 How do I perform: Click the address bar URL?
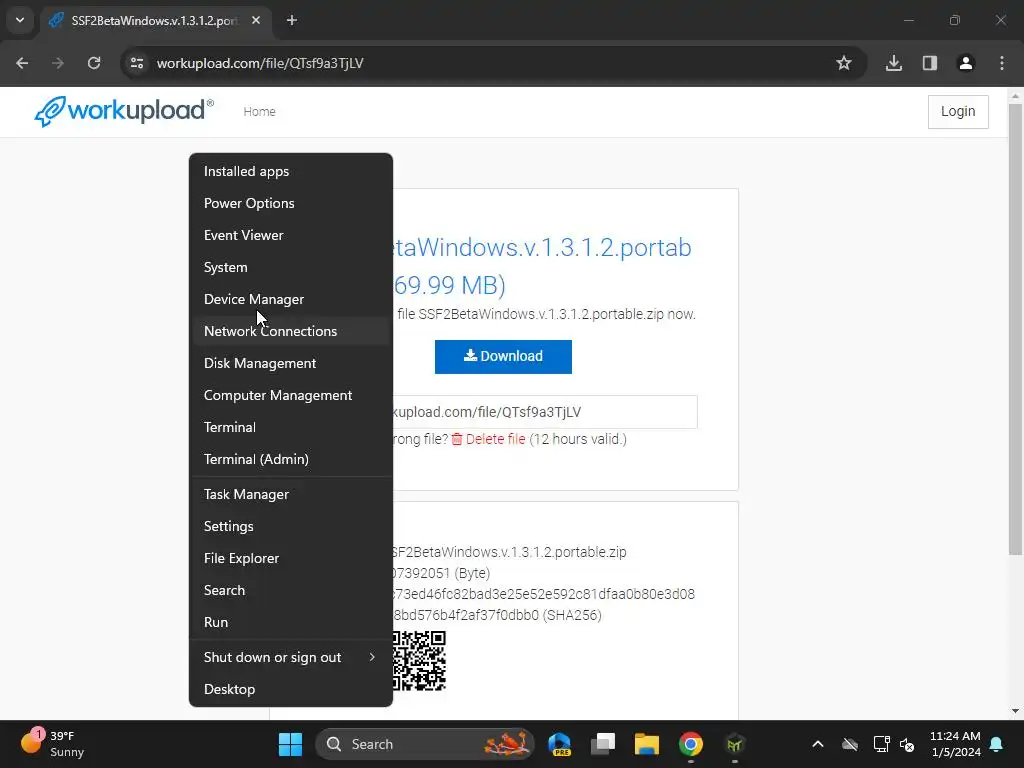tap(260, 63)
